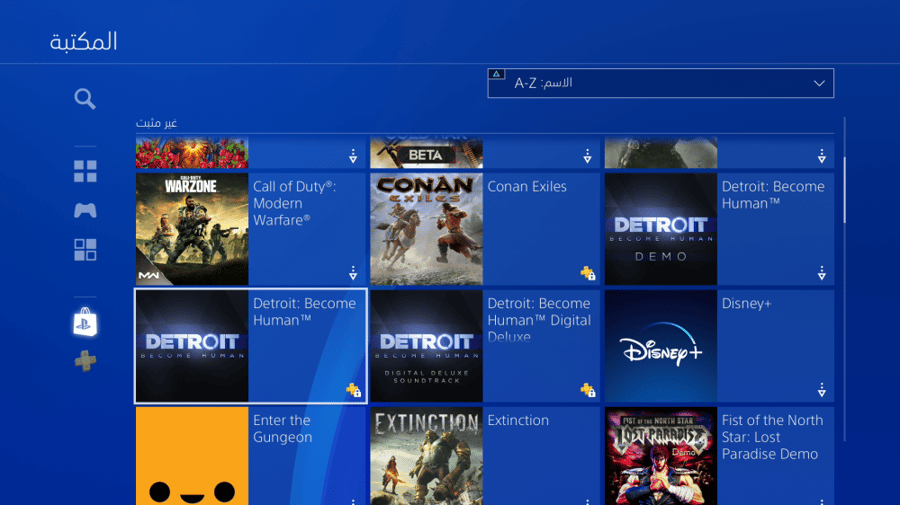Click the Disney+ title text
This screenshot has height=505, width=900.
coord(746,304)
